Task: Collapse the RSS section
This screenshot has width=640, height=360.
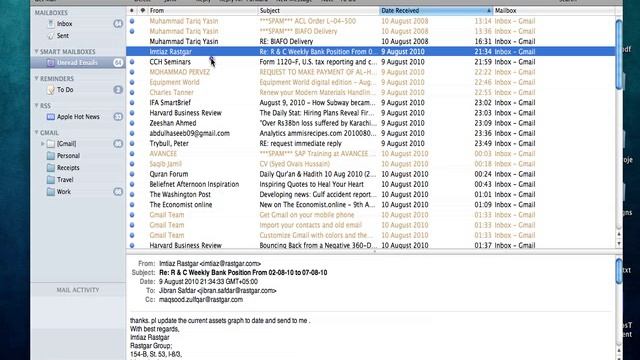Action: point(36,106)
